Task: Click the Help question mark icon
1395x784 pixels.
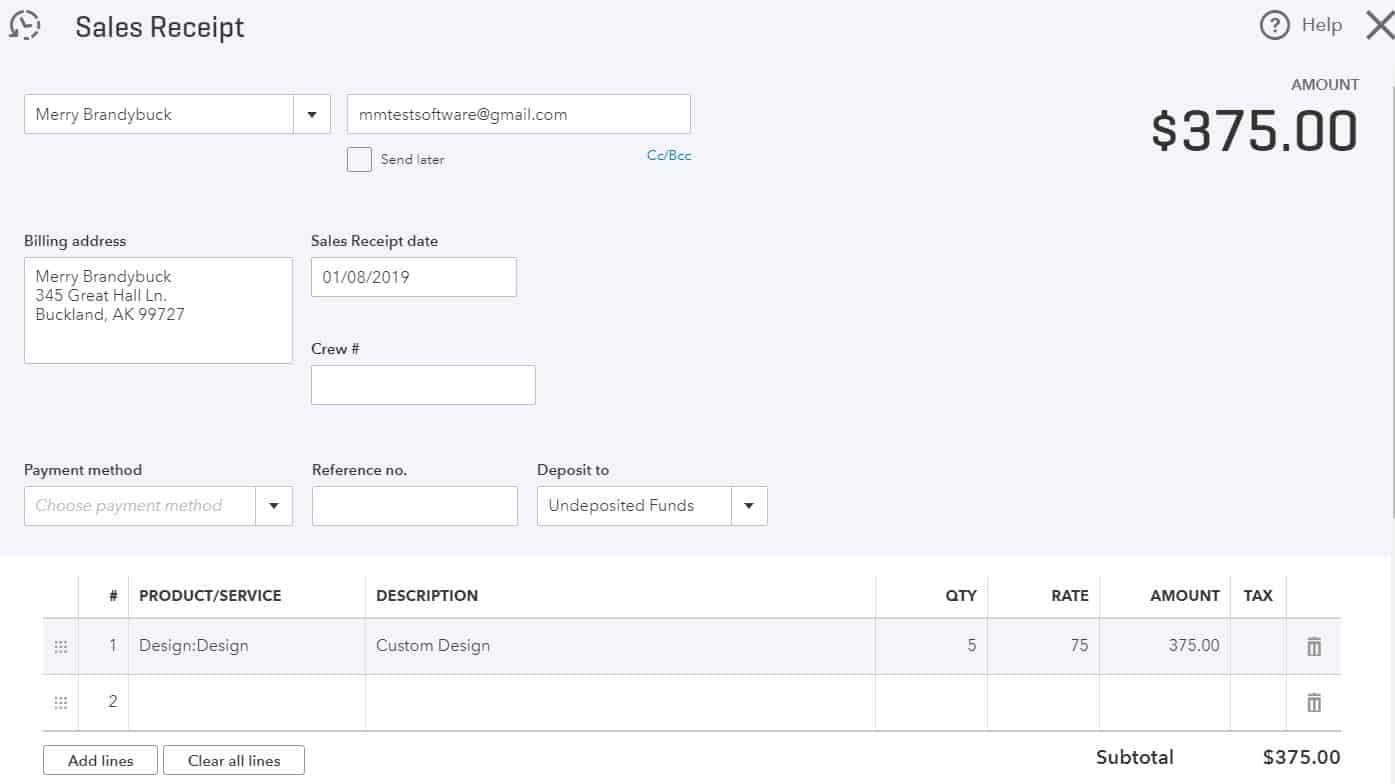Action: (x=1274, y=25)
